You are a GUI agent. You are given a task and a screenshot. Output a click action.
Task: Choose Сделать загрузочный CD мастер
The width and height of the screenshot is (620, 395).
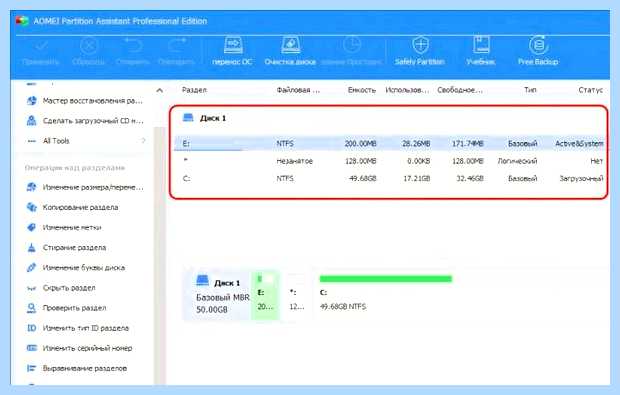(84, 121)
